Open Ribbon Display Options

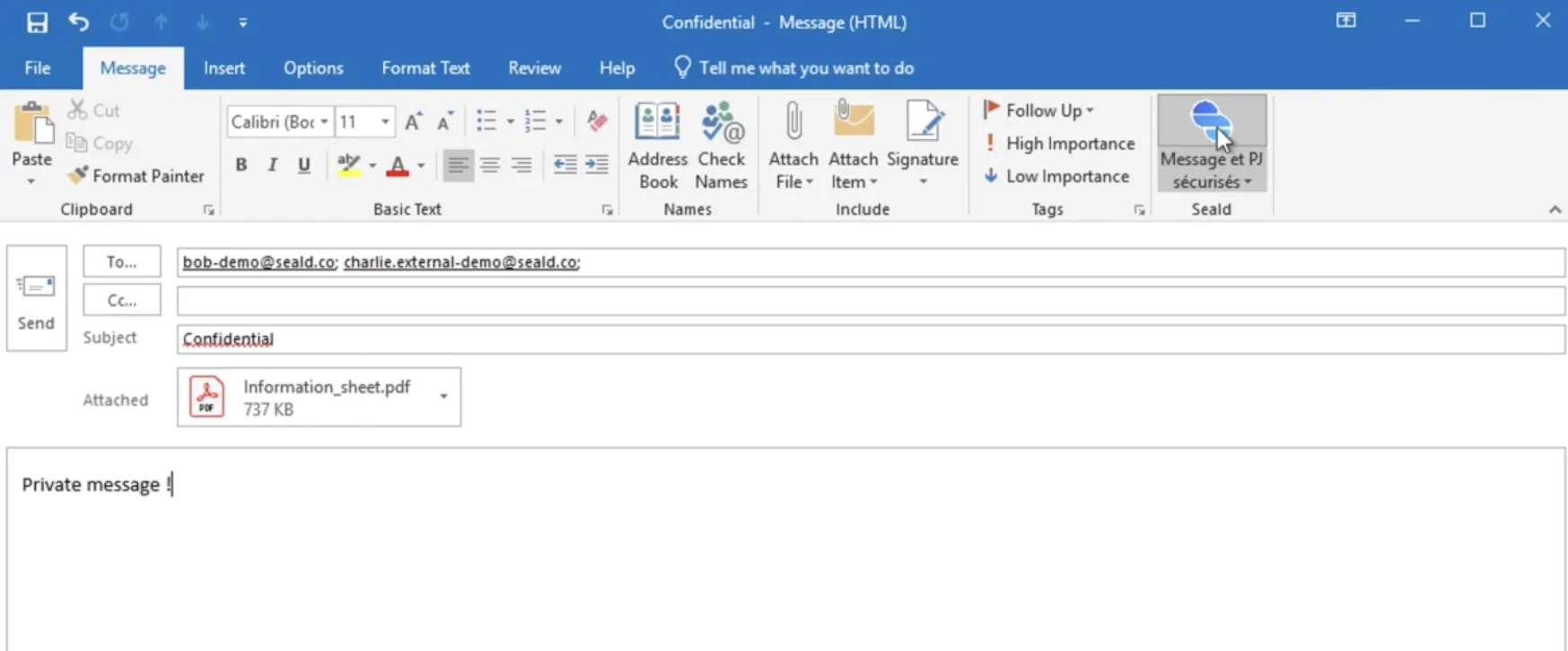[x=1346, y=21]
